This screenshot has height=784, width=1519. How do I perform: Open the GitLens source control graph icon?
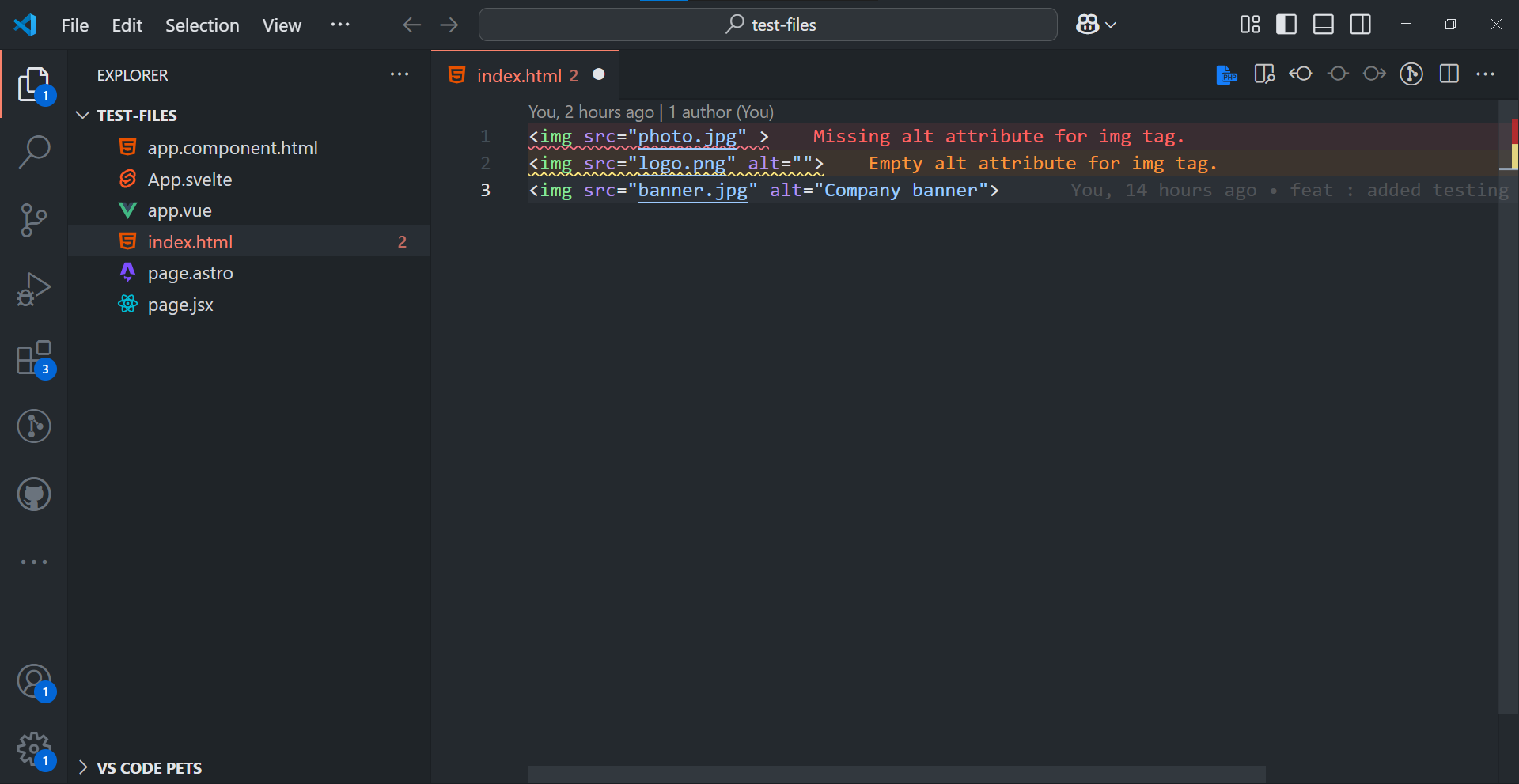pos(34,426)
